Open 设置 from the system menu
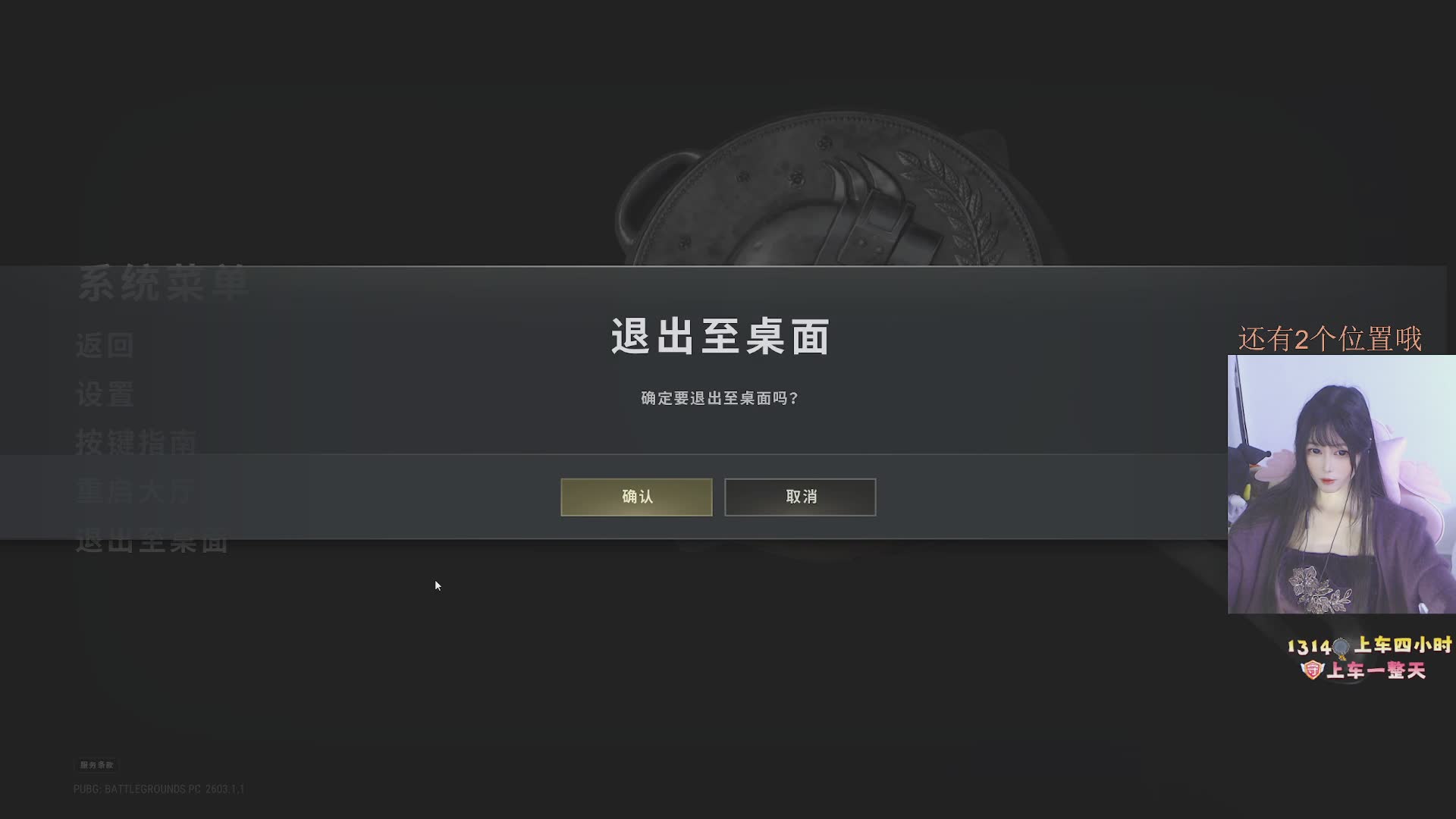 point(105,394)
